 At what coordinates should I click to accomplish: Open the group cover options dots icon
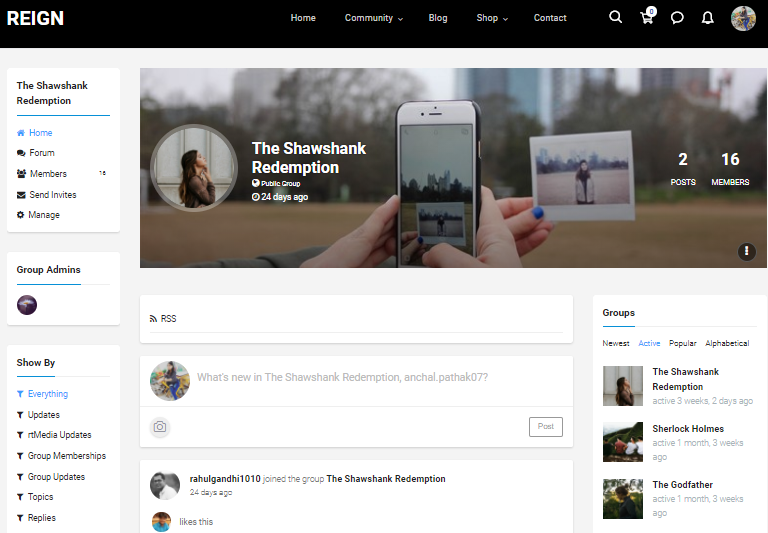pos(746,251)
